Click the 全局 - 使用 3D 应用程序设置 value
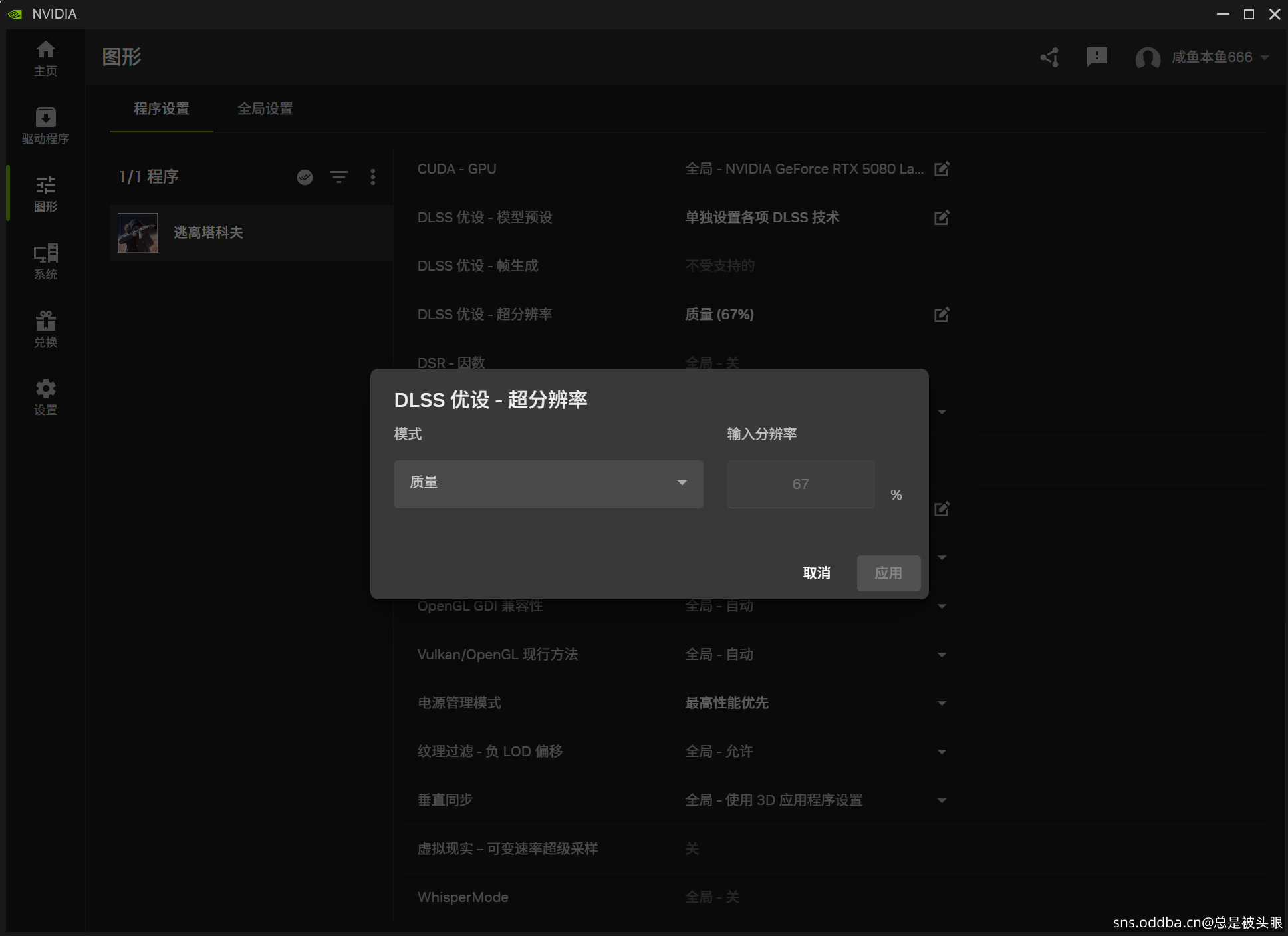The height and width of the screenshot is (936, 1288). tap(774, 800)
